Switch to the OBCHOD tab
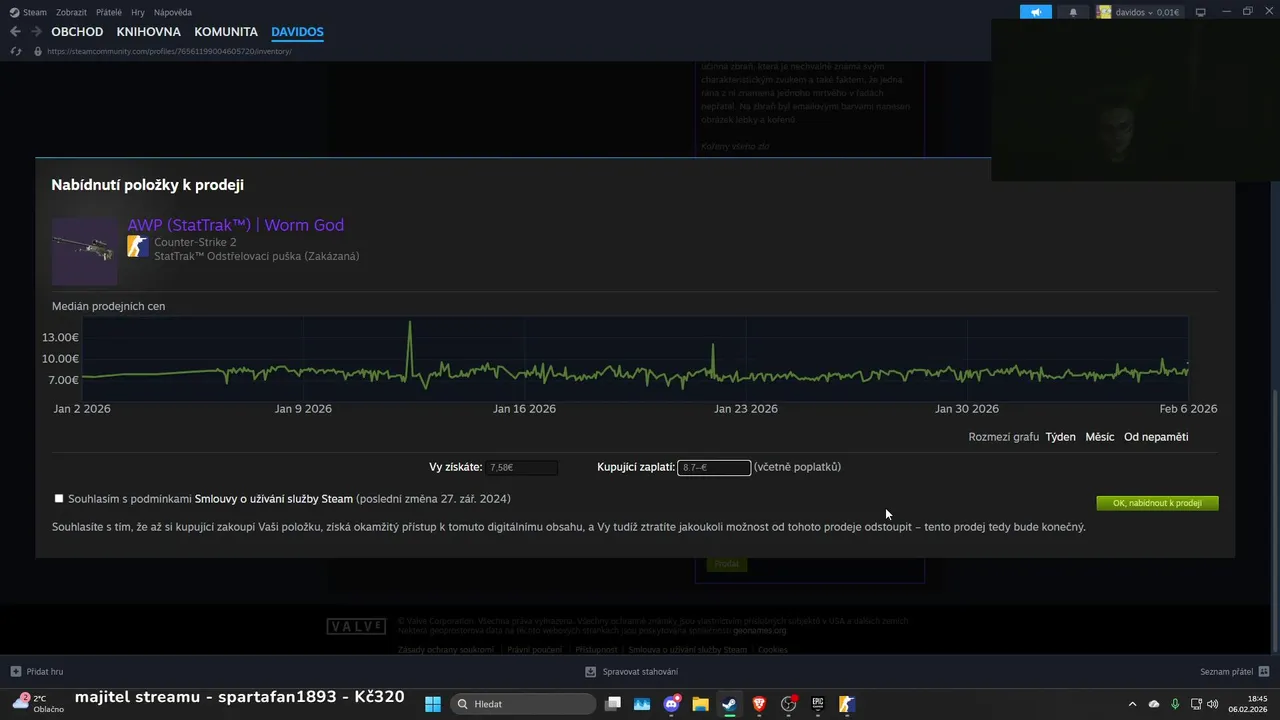This screenshot has width=1280, height=720. tap(77, 32)
